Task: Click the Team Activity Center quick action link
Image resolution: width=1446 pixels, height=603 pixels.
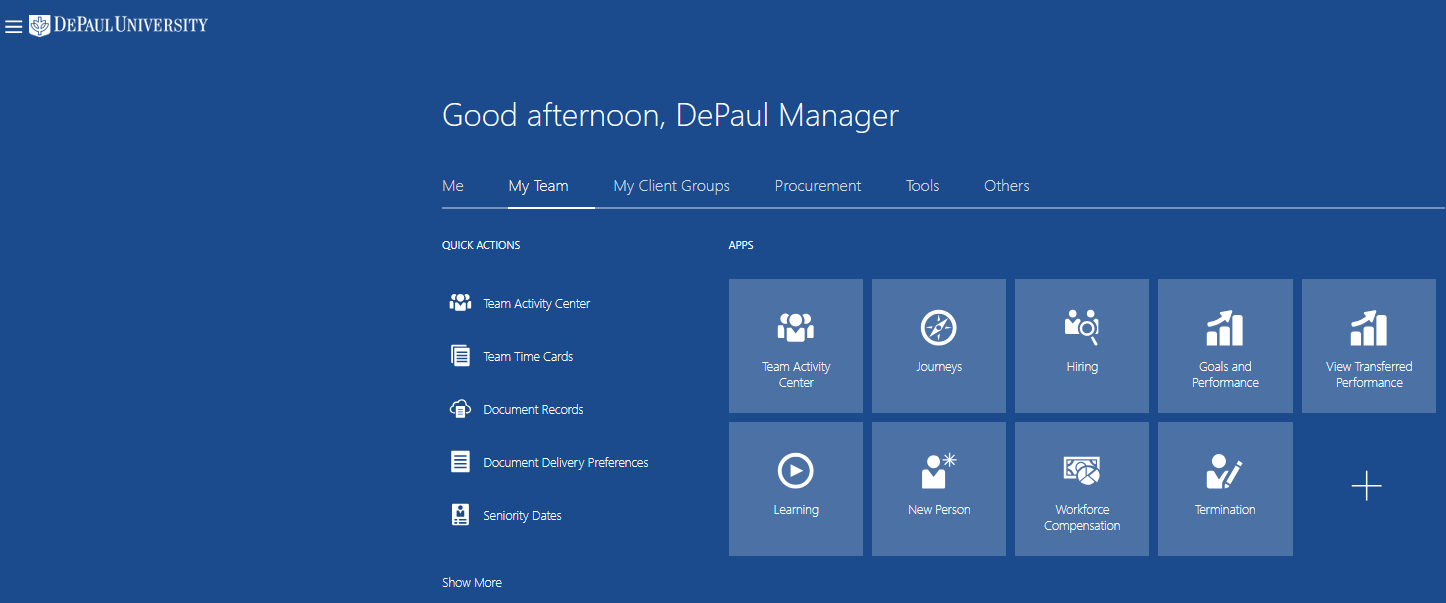Action: [537, 304]
